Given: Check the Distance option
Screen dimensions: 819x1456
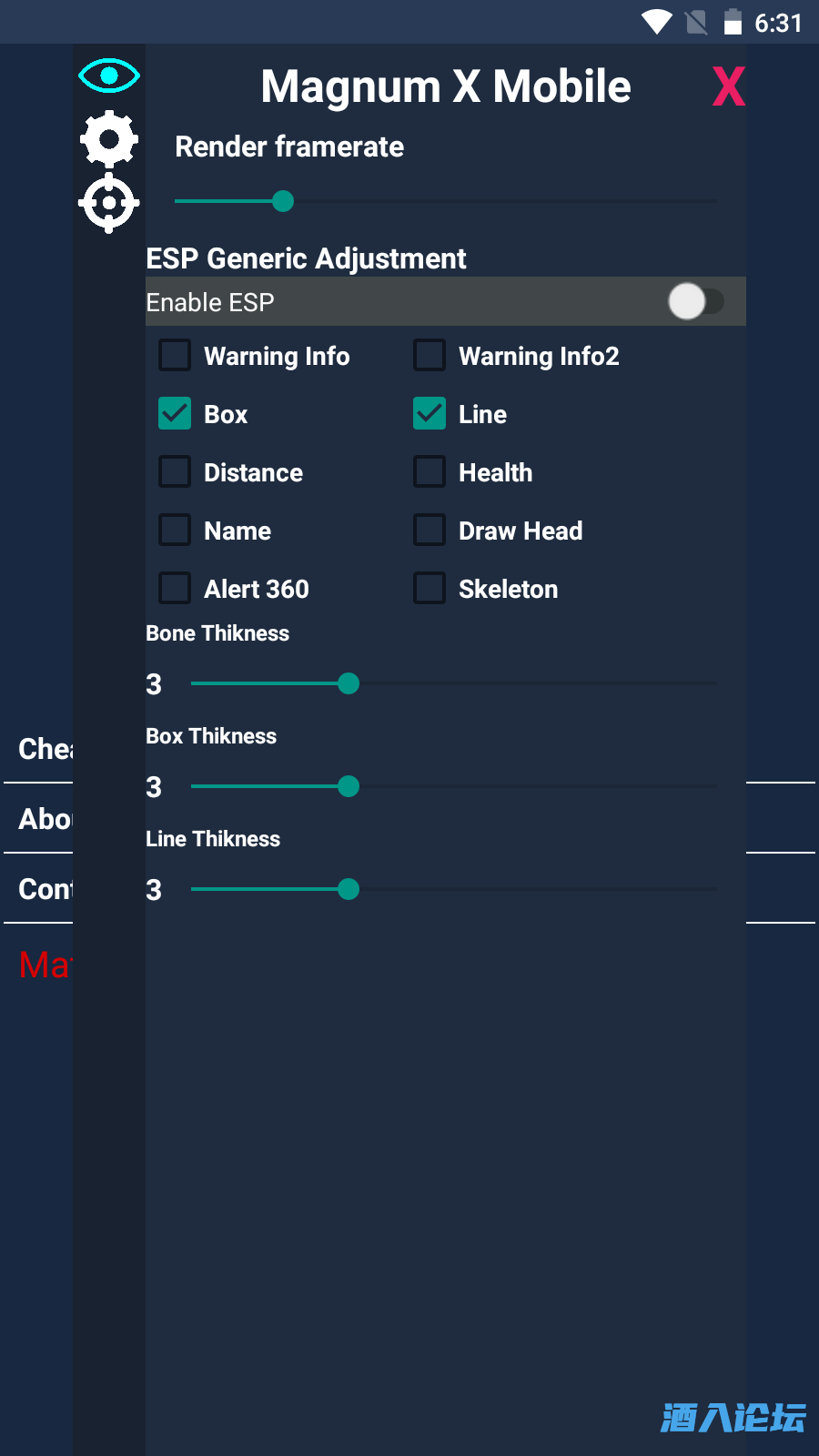Looking at the screenshot, I should tap(175, 471).
